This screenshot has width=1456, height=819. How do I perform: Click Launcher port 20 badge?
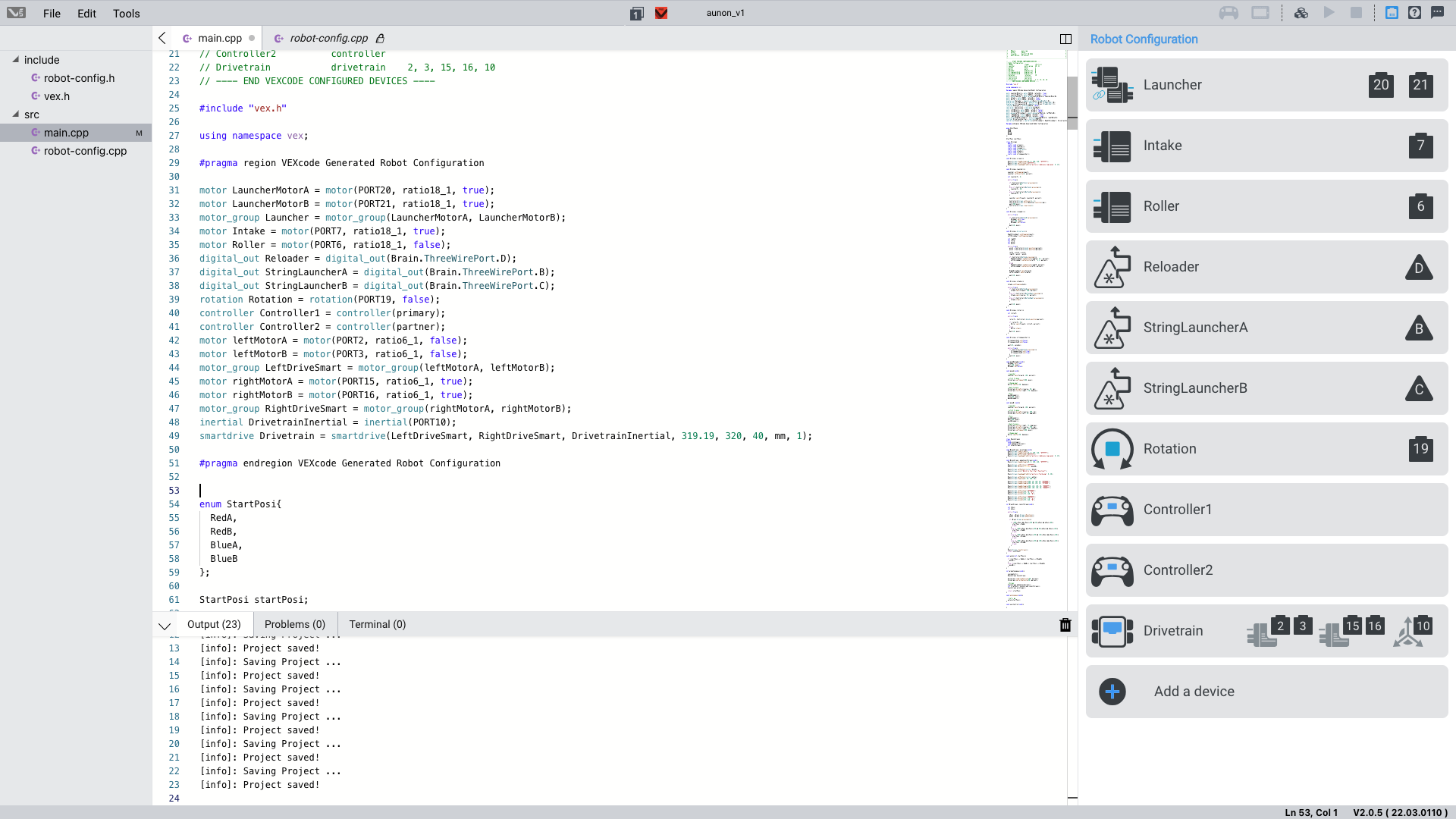[1381, 85]
